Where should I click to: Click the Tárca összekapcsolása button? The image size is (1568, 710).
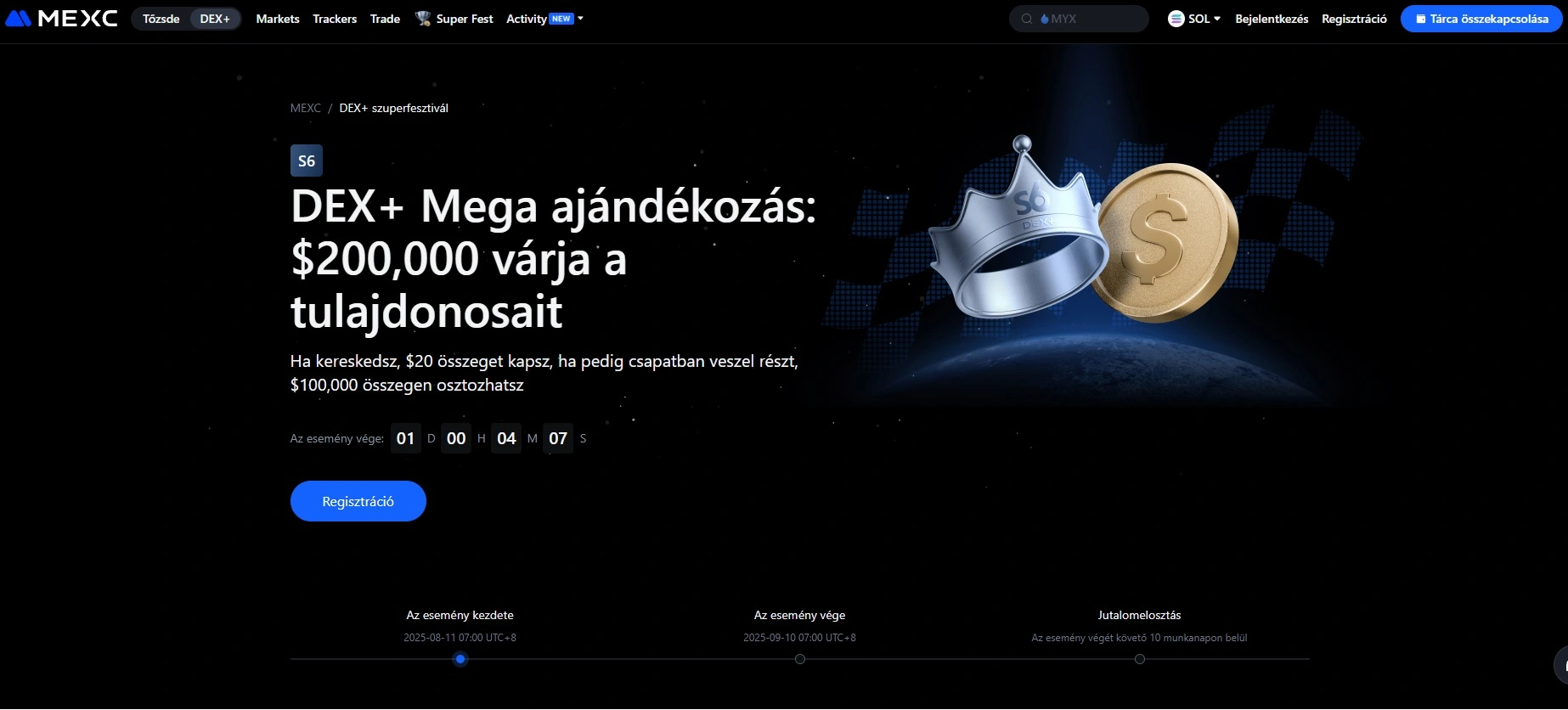pos(1481,19)
